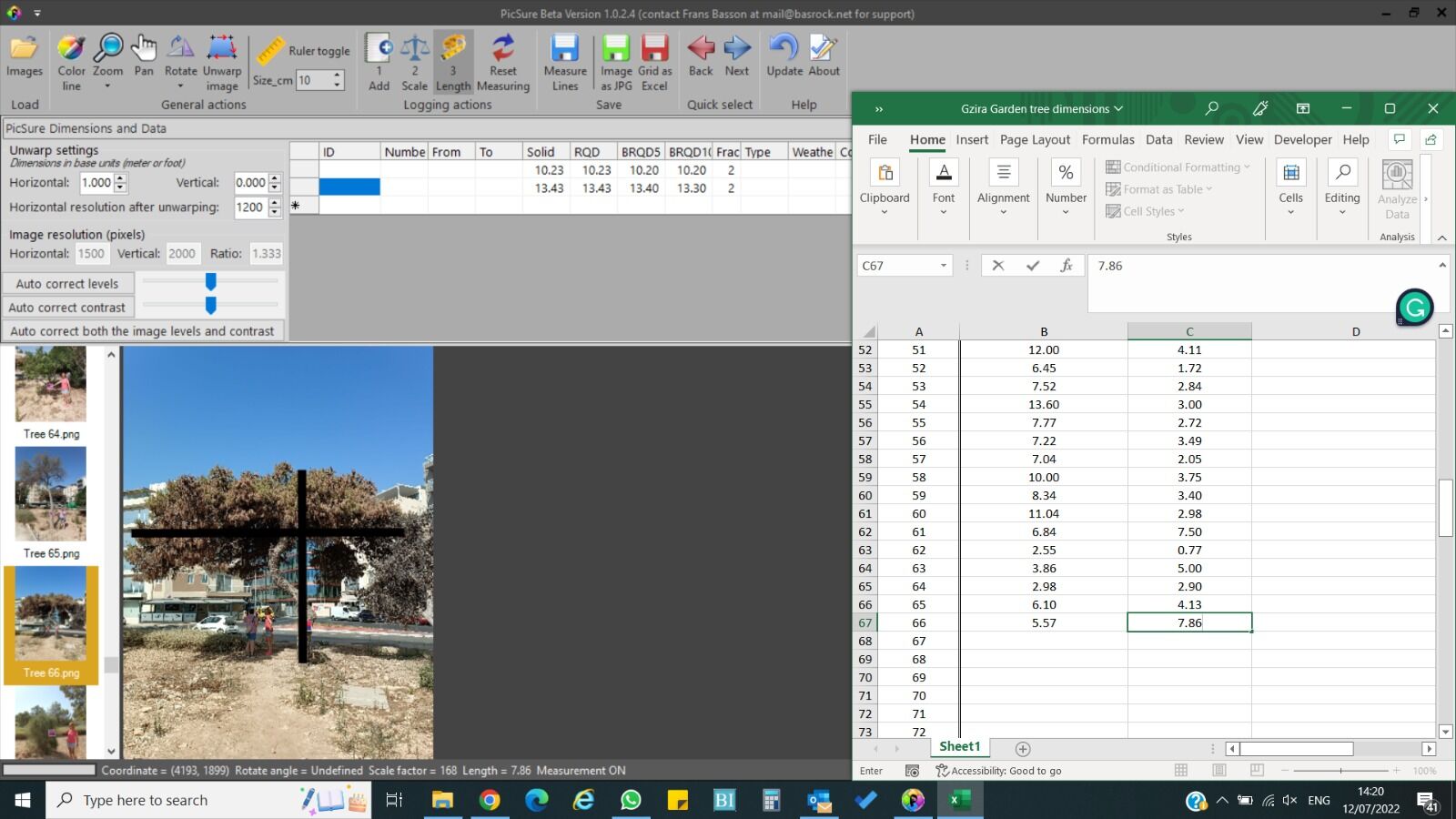Screen dimensions: 1456x819
Task: Expand the Excel Name Box dropdown
Action: [943, 266]
